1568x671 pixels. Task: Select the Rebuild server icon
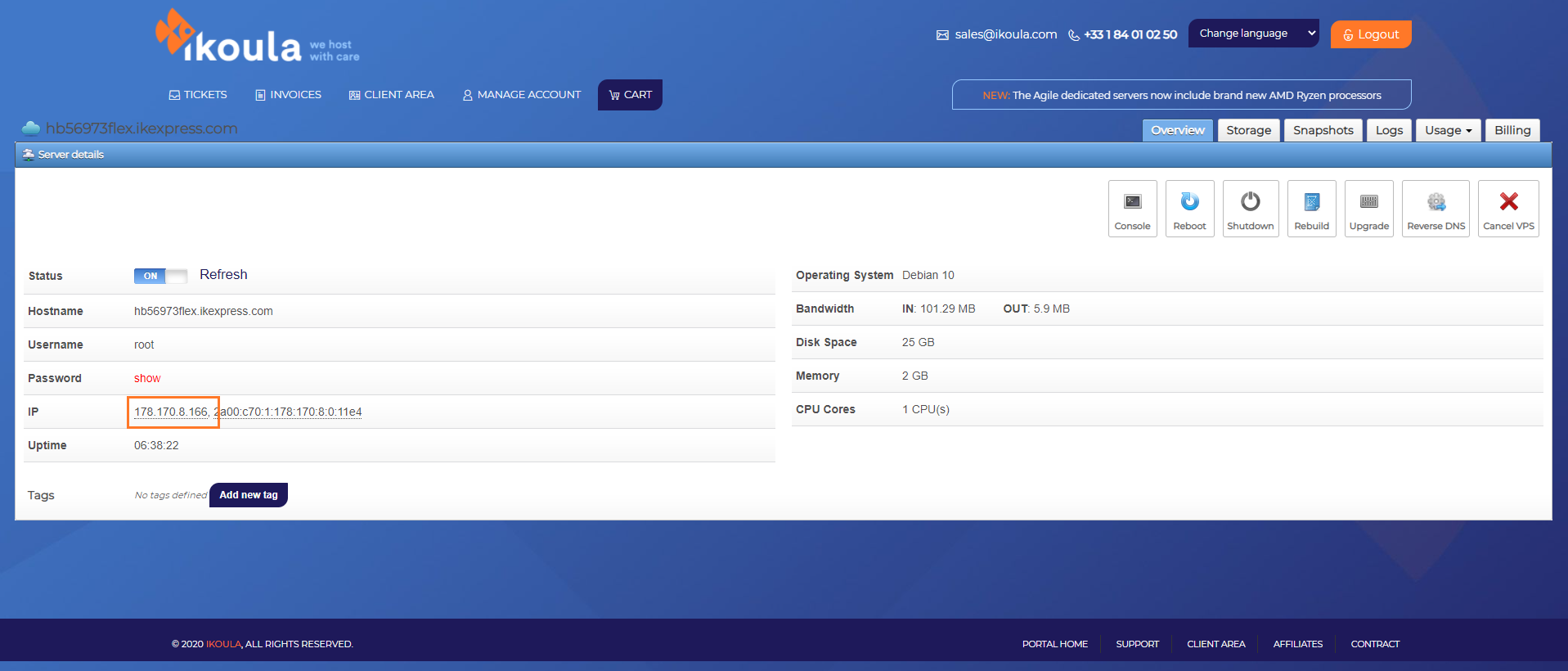click(1311, 209)
